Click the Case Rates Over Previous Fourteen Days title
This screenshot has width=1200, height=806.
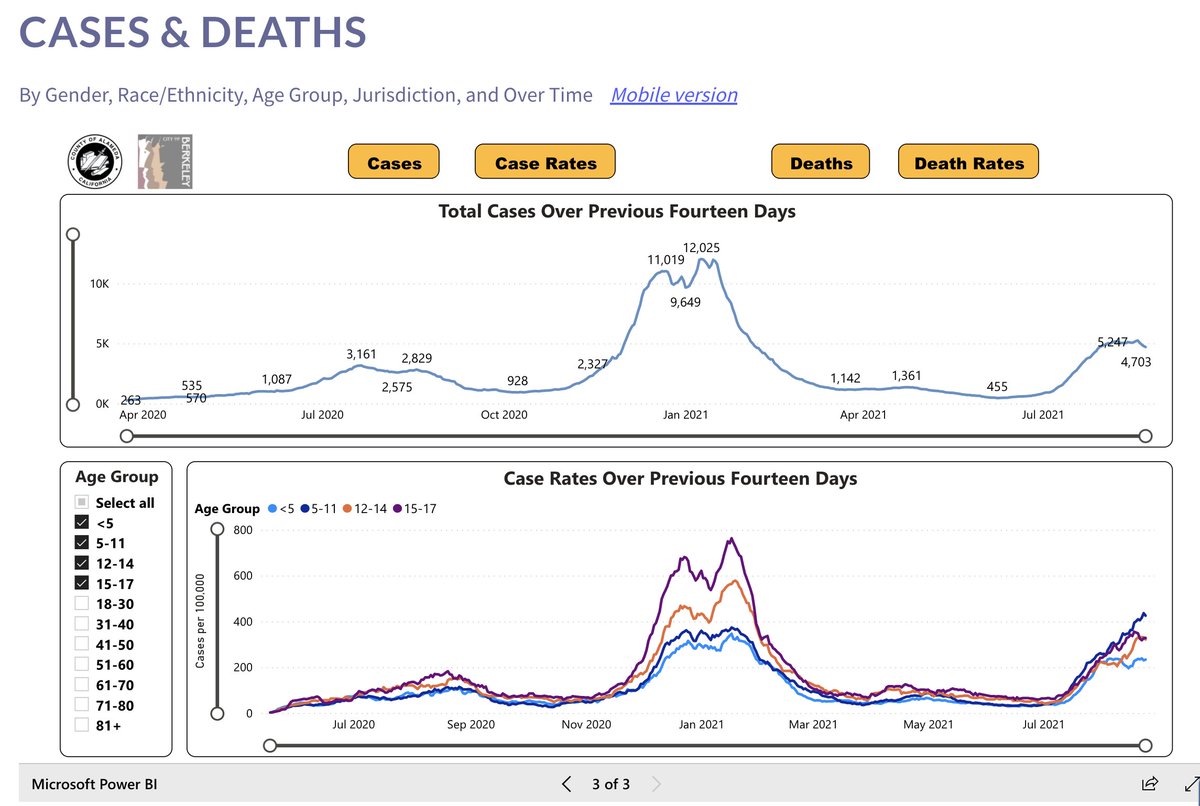[680, 479]
